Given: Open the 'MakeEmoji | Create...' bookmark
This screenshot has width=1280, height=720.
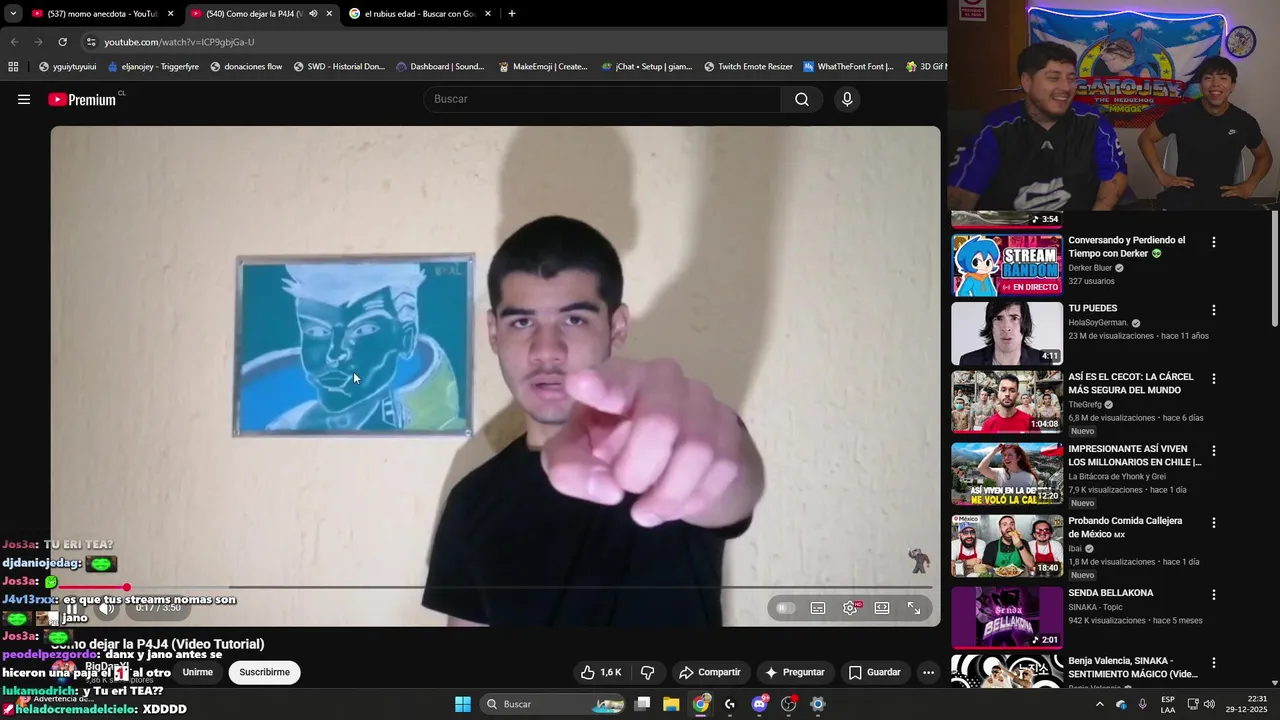Looking at the screenshot, I should tap(542, 67).
